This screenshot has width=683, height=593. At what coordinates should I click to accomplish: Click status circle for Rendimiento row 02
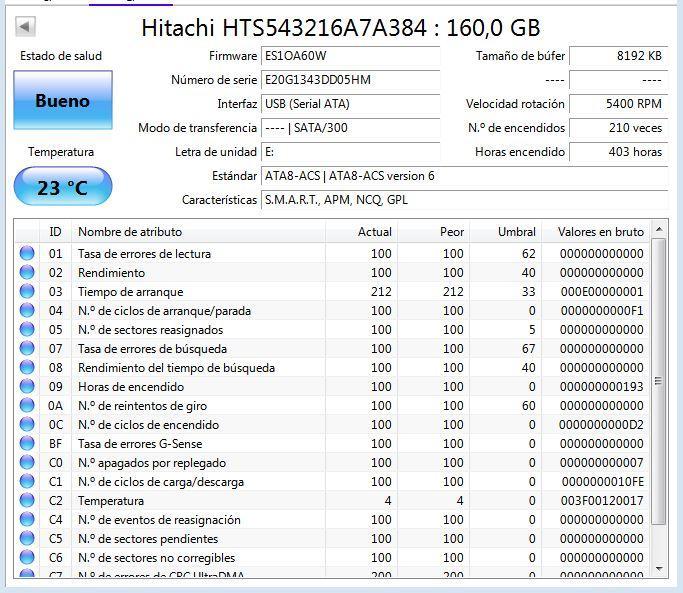tap(27, 272)
